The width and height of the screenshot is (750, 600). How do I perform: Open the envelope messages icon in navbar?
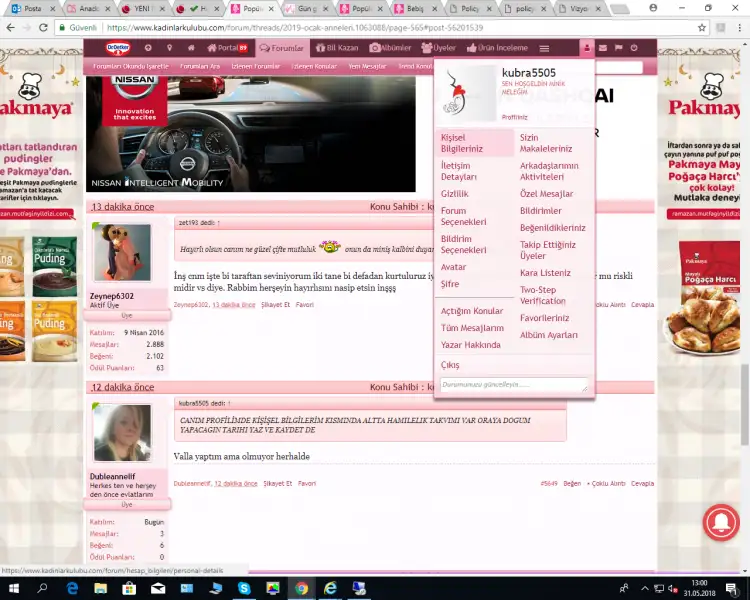(602, 48)
